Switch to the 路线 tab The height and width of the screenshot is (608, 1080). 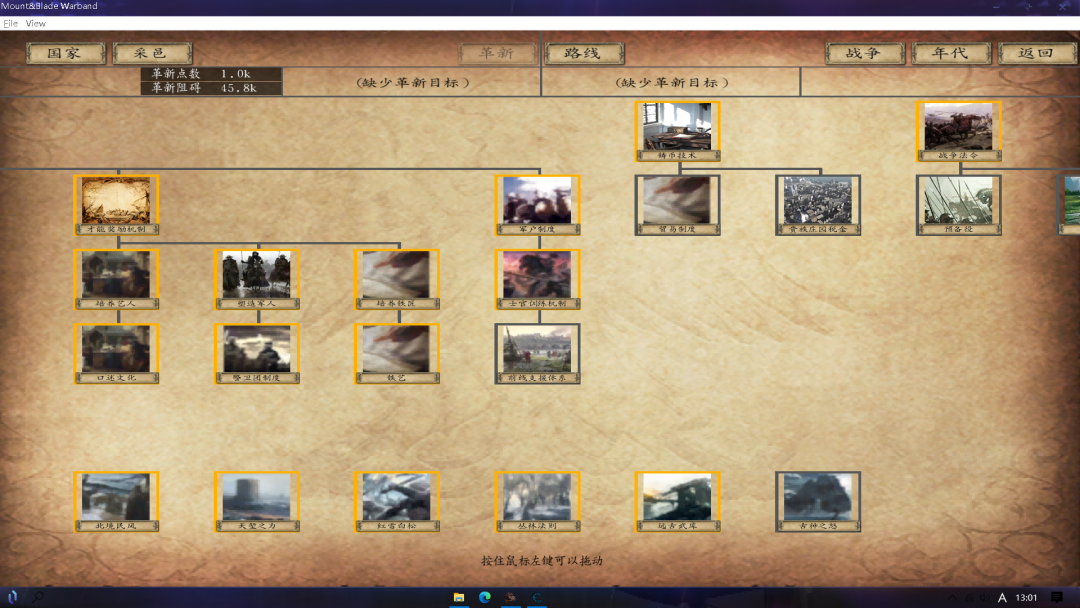pos(584,53)
